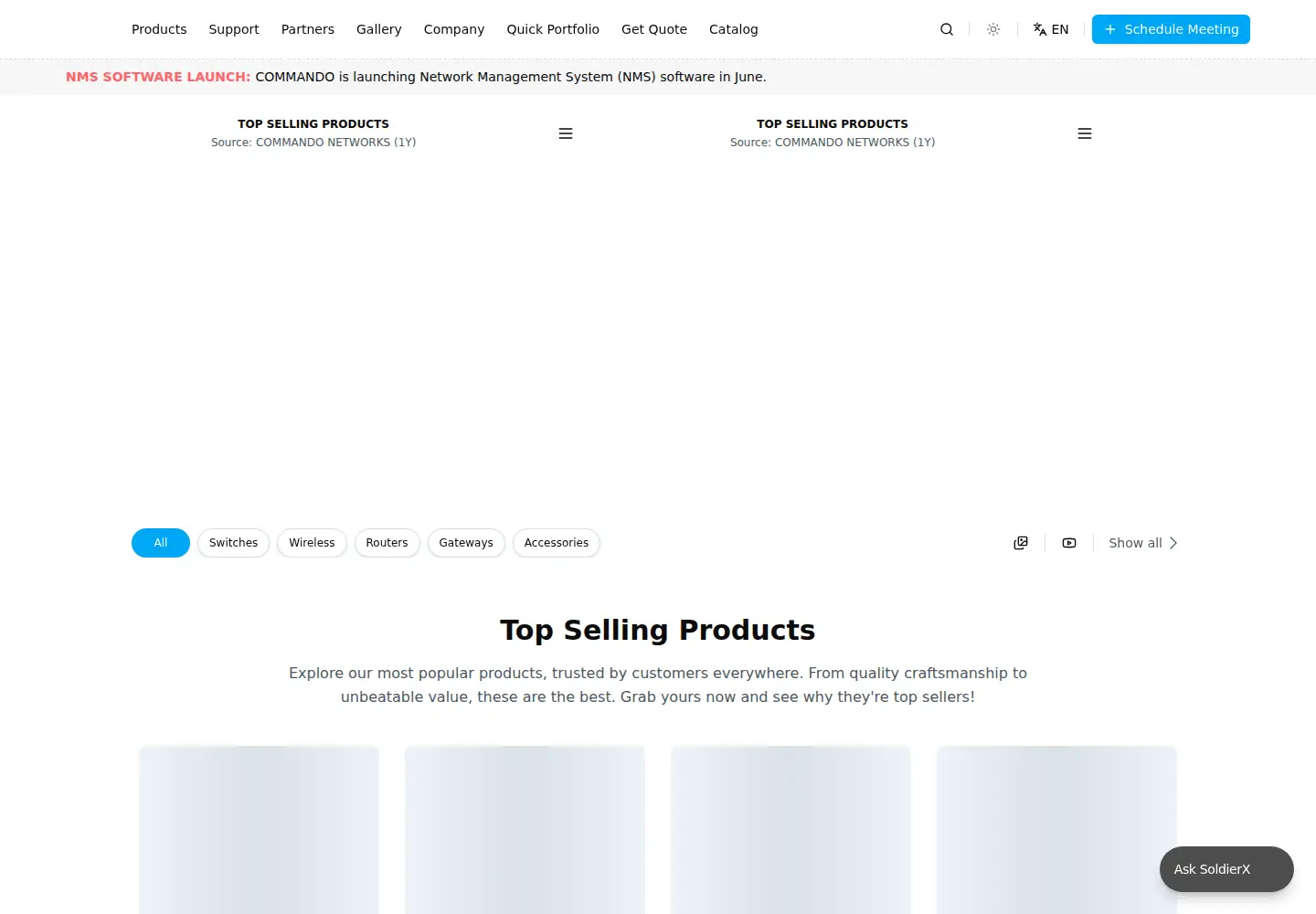
Task: Filter products by Routers
Action: (387, 543)
